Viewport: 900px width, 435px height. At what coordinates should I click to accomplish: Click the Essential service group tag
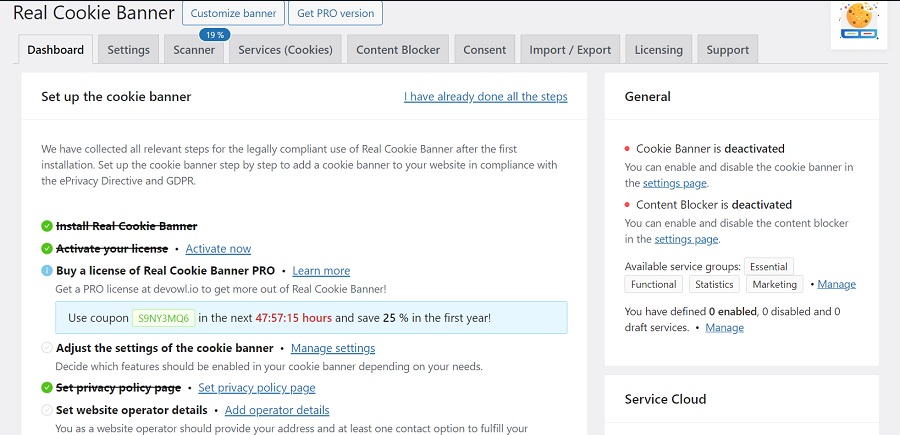768,267
